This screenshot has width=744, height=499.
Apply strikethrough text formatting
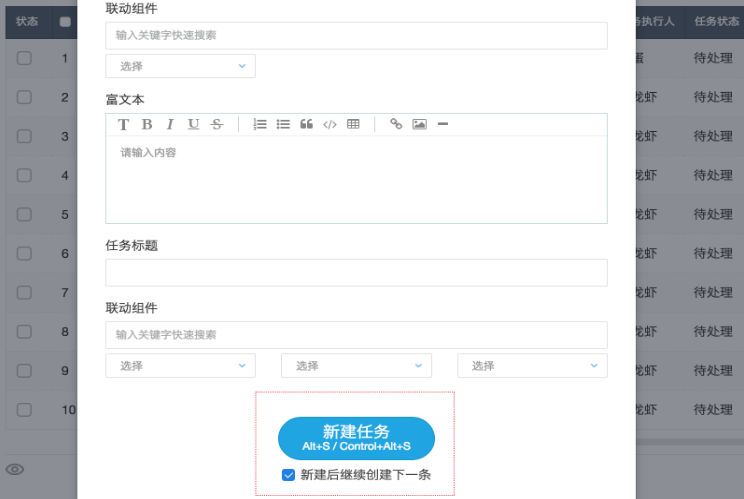pos(216,124)
